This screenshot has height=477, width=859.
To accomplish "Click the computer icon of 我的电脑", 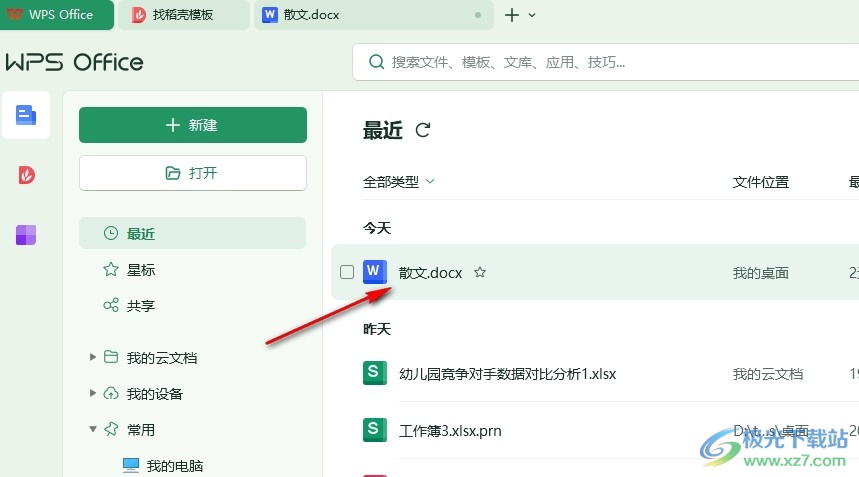I will (131, 465).
